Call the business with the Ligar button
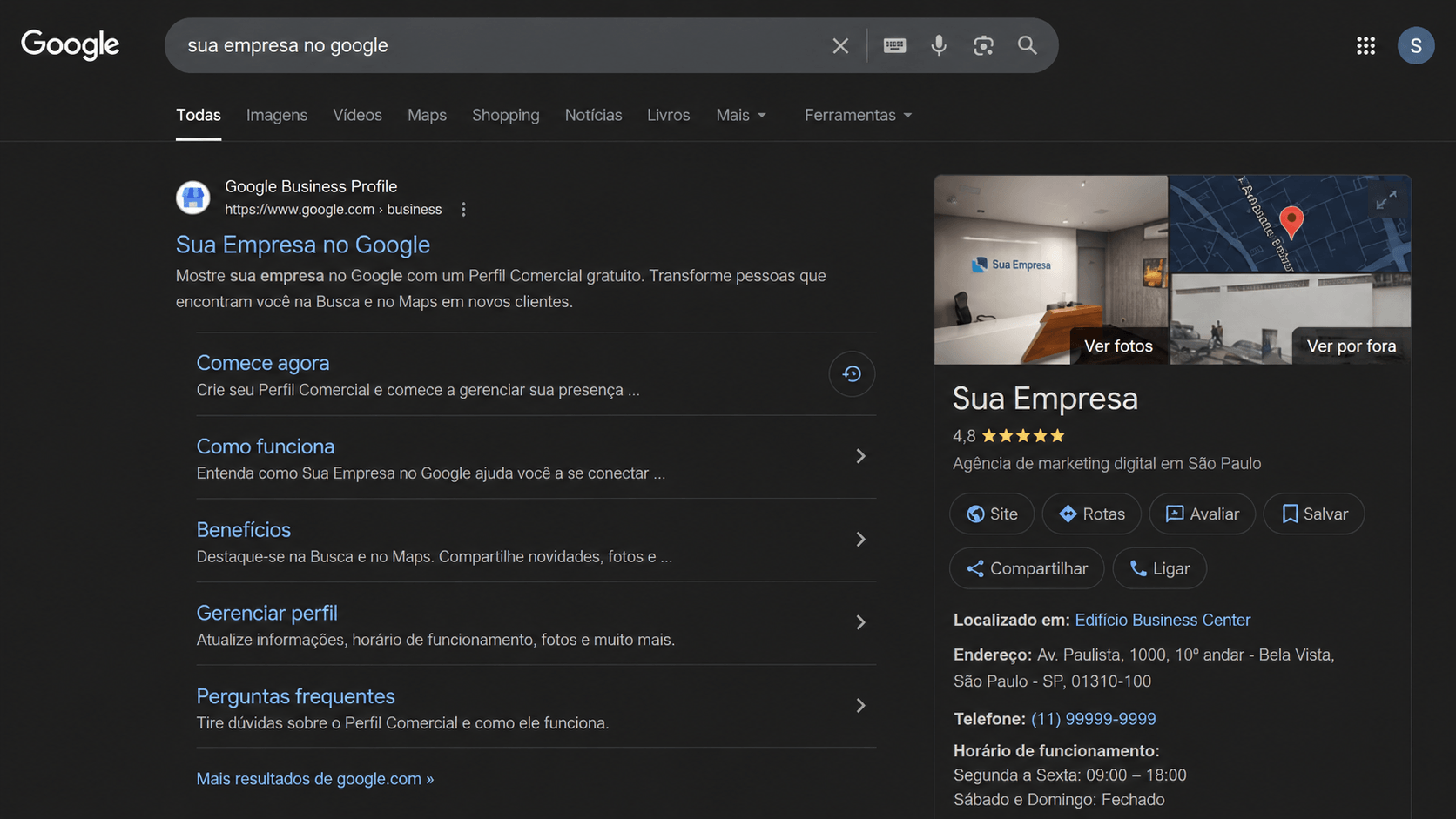The height and width of the screenshot is (819, 1456). coord(1159,568)
